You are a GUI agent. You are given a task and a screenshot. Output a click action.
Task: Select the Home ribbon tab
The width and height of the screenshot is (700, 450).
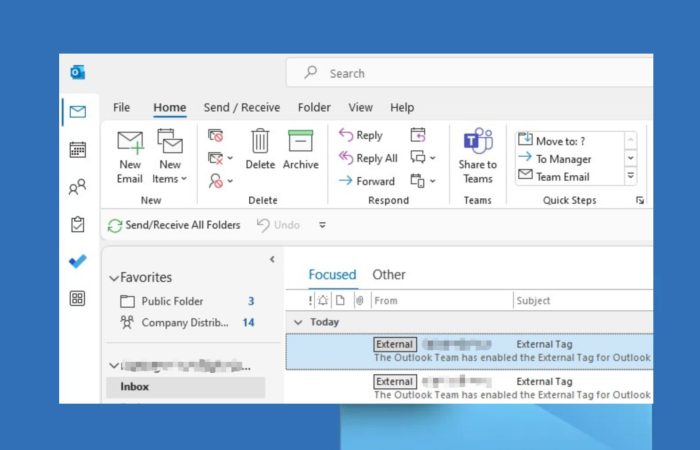click(x=170, y=108)
